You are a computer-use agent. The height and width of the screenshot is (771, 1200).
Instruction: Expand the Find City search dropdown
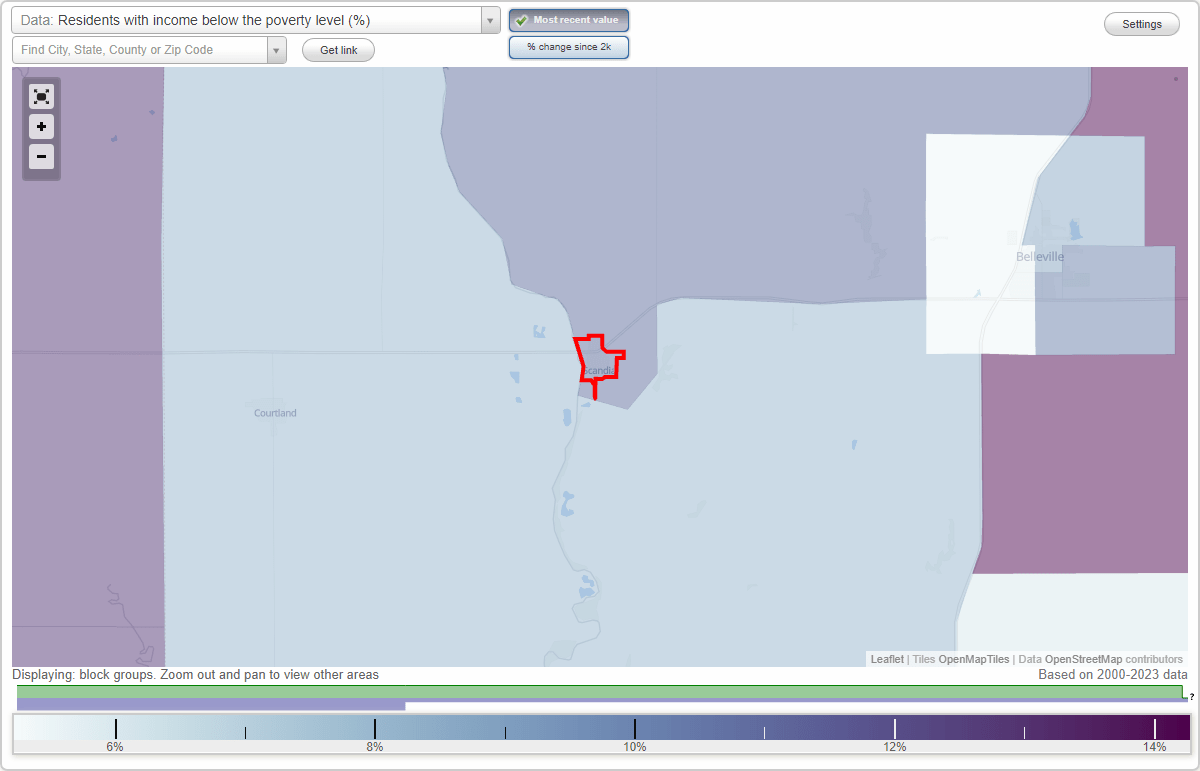tap(276, 49)
